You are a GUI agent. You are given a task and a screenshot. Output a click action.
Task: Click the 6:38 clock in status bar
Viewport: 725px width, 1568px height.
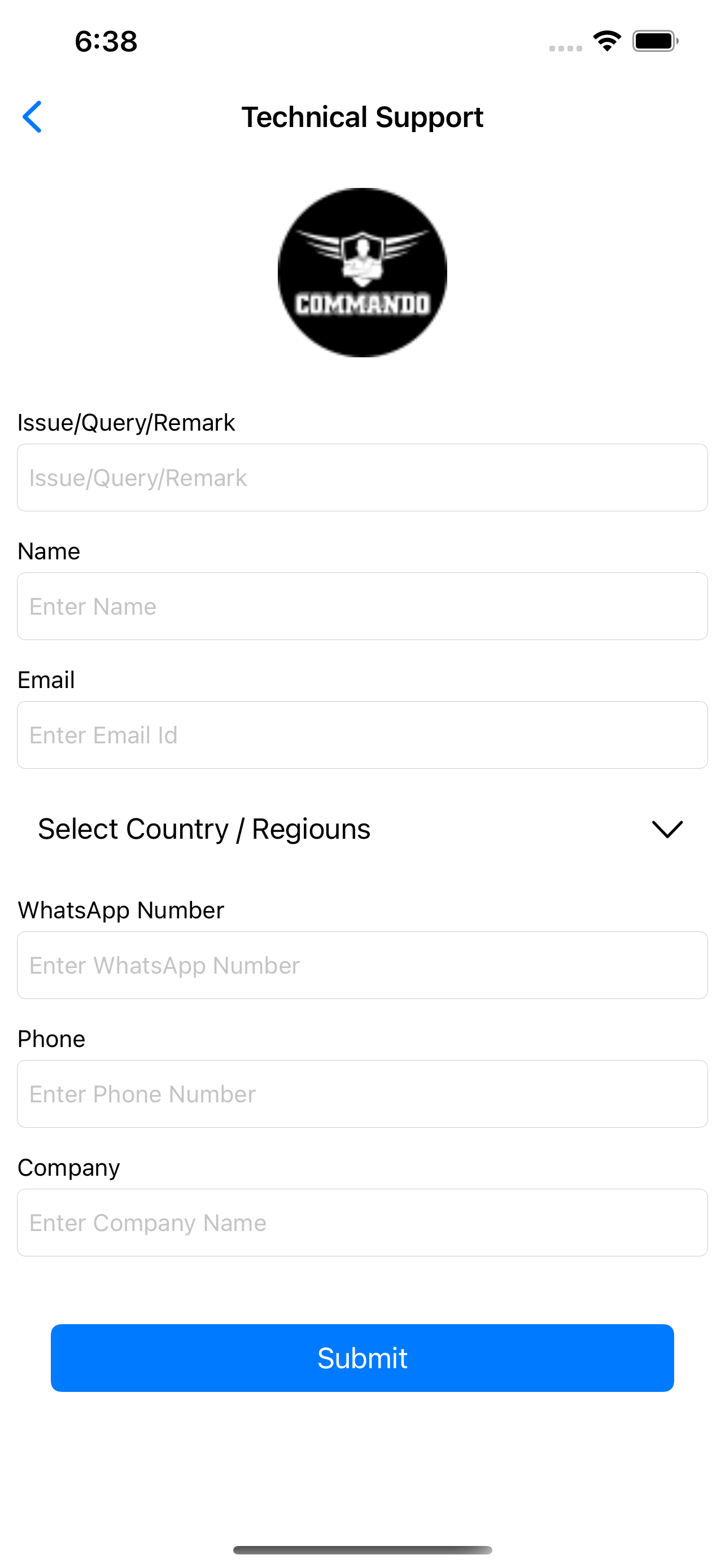tap(106, 41)
